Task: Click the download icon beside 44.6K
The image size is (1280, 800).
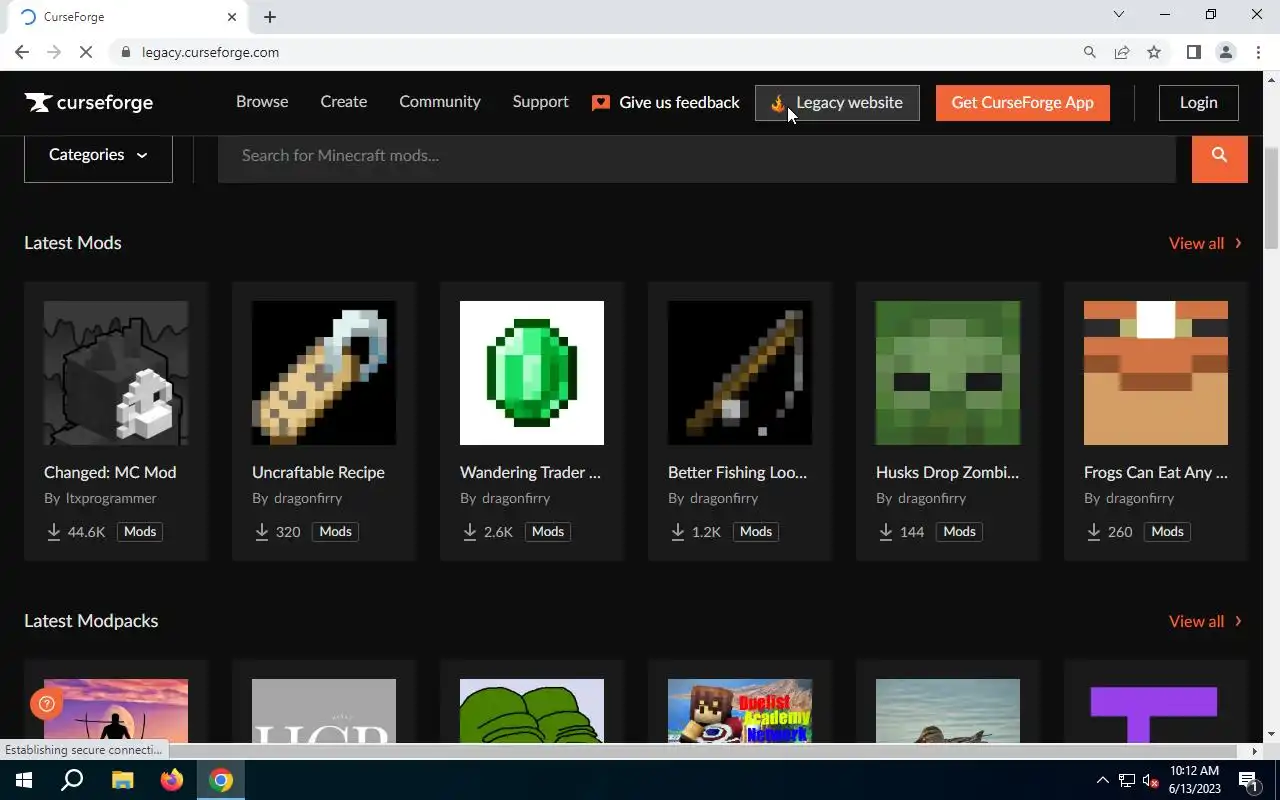Action: coord(54,532)
